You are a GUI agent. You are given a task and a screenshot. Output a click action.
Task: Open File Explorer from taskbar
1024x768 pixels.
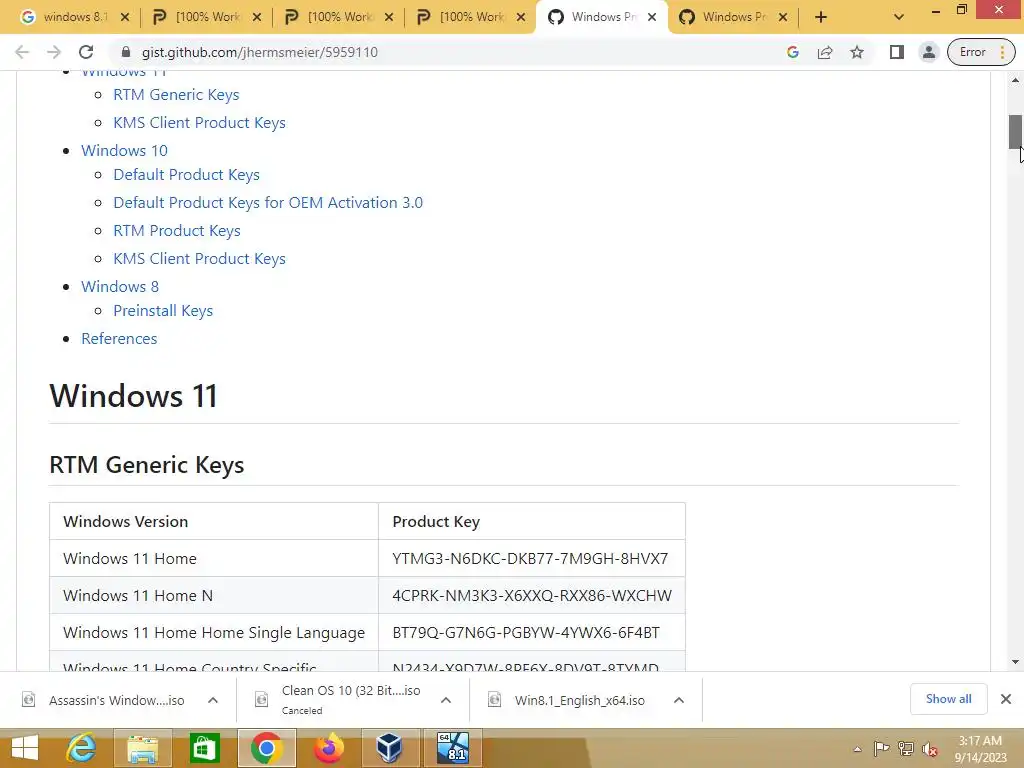pyautogui.click(x=142, y=748)
